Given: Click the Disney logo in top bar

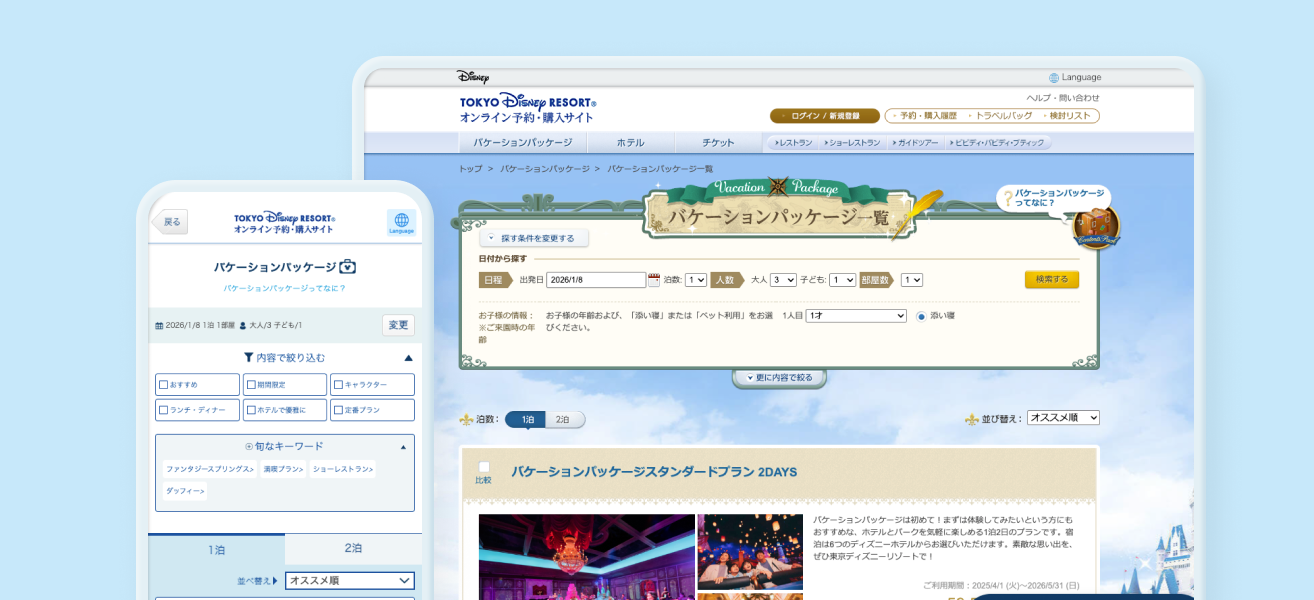Looking at the screenshot, I should coord(473,77).
